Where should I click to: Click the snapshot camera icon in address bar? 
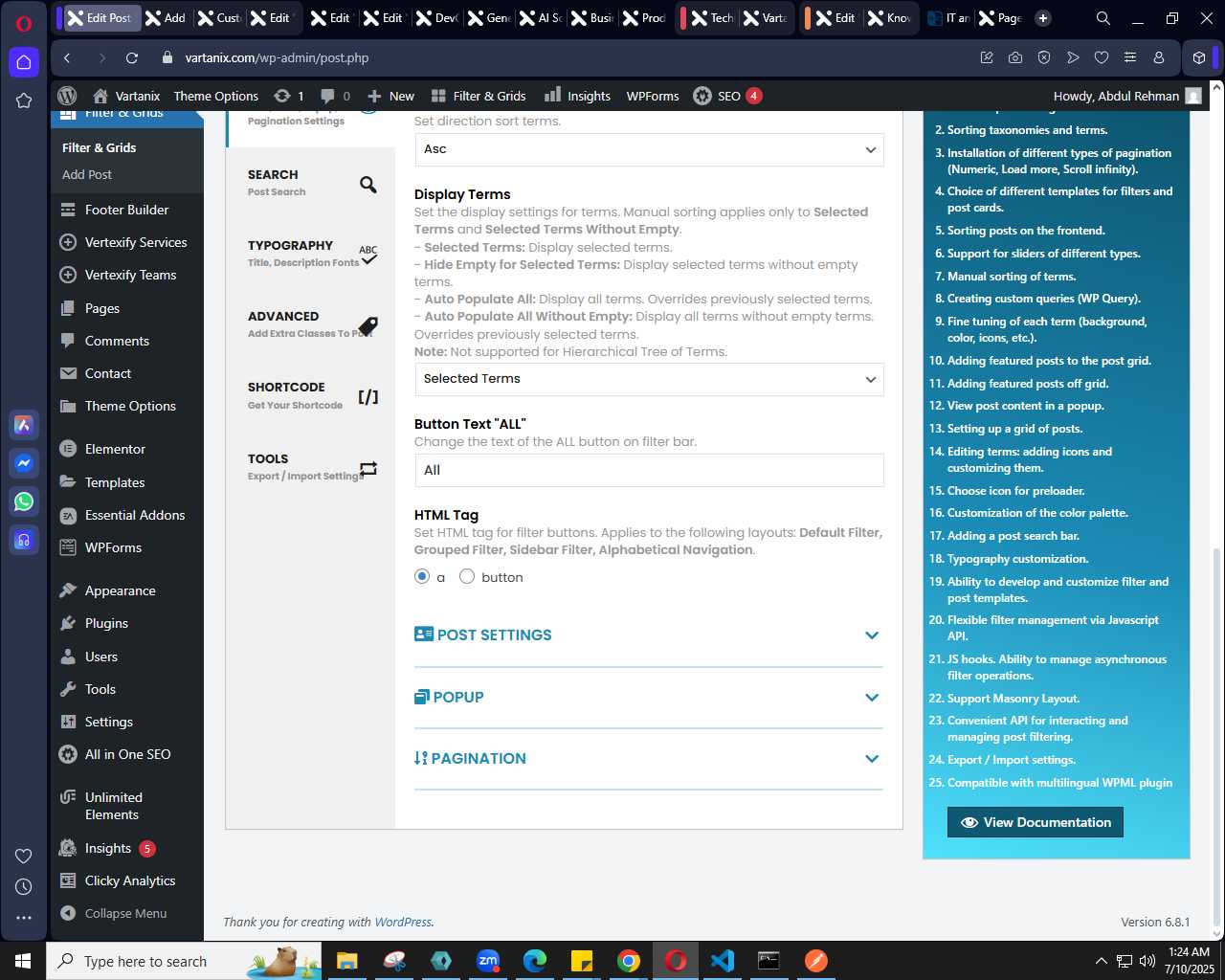click(1015, 57)
